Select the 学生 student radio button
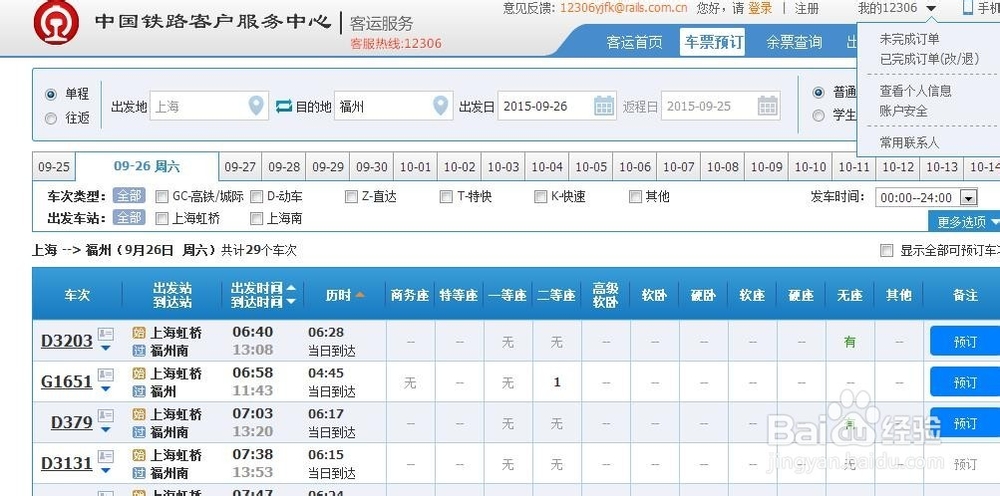The width and height of the screenshot is (1000, 496). 818,115
